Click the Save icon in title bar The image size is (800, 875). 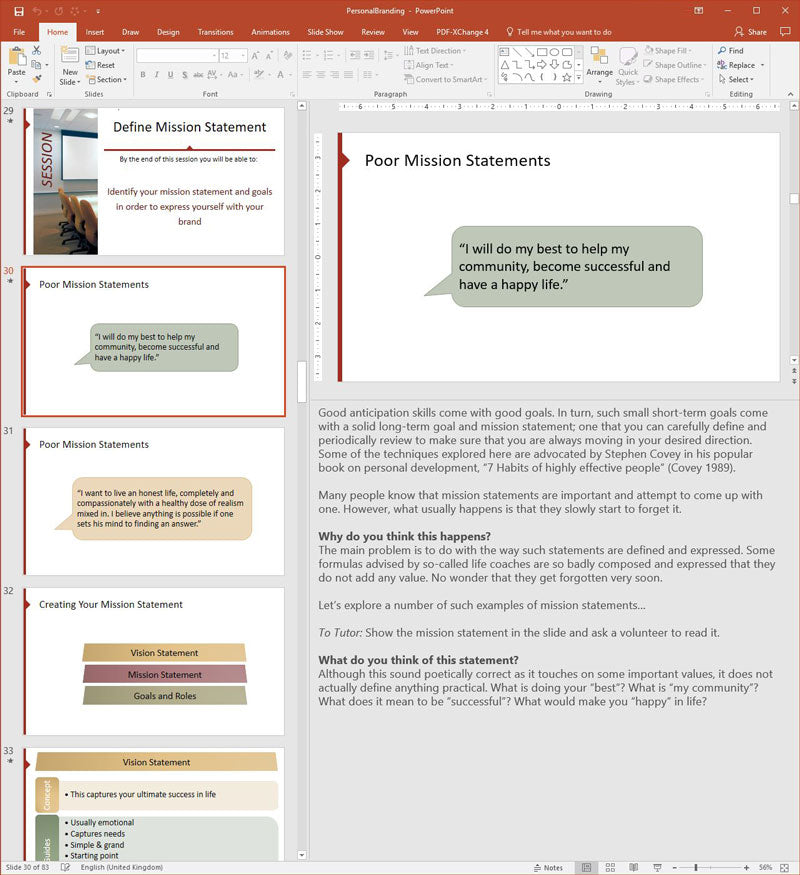pyautogui.click(x=19, y=11)
